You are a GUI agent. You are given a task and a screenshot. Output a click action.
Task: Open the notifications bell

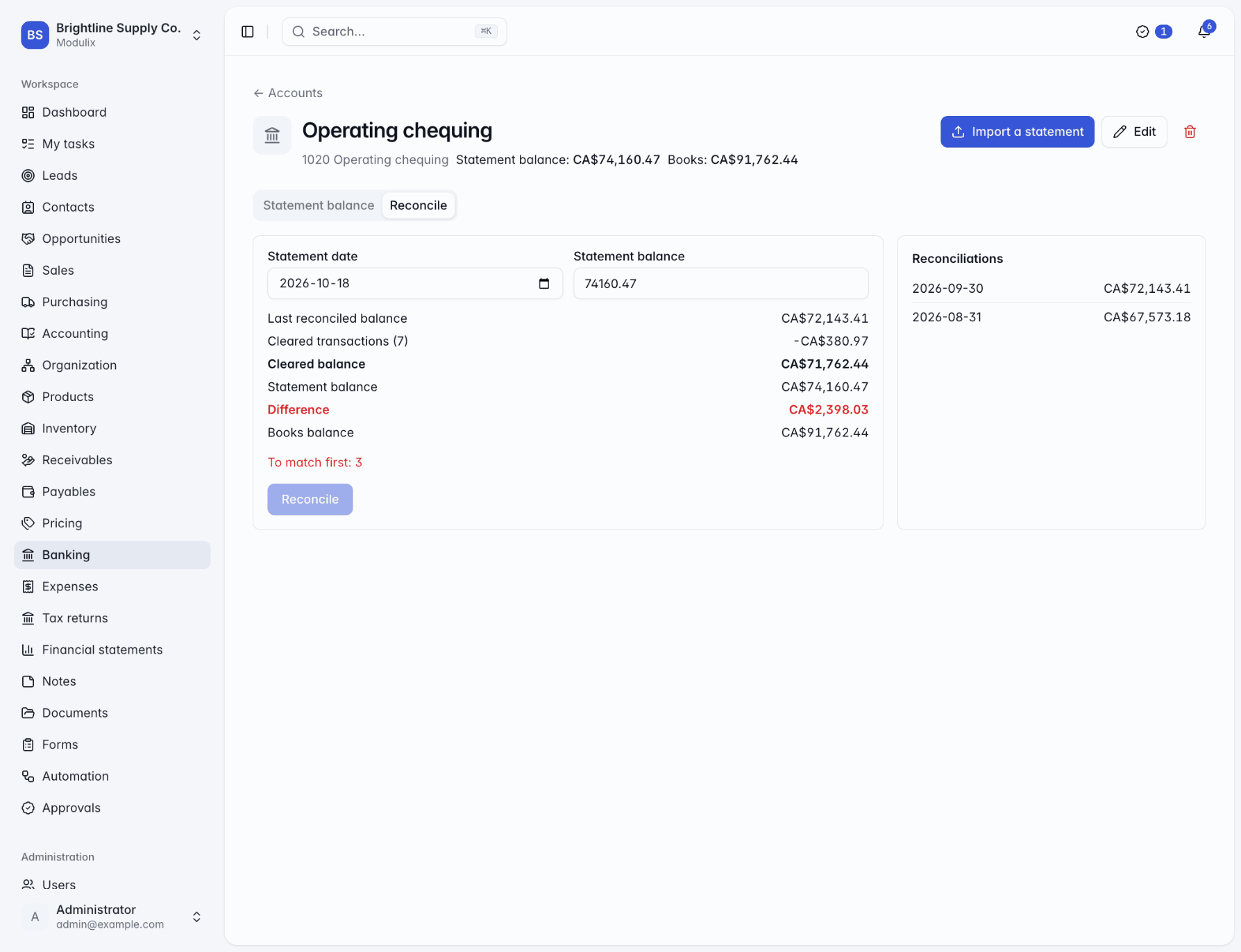click(x=1204, y=31)
